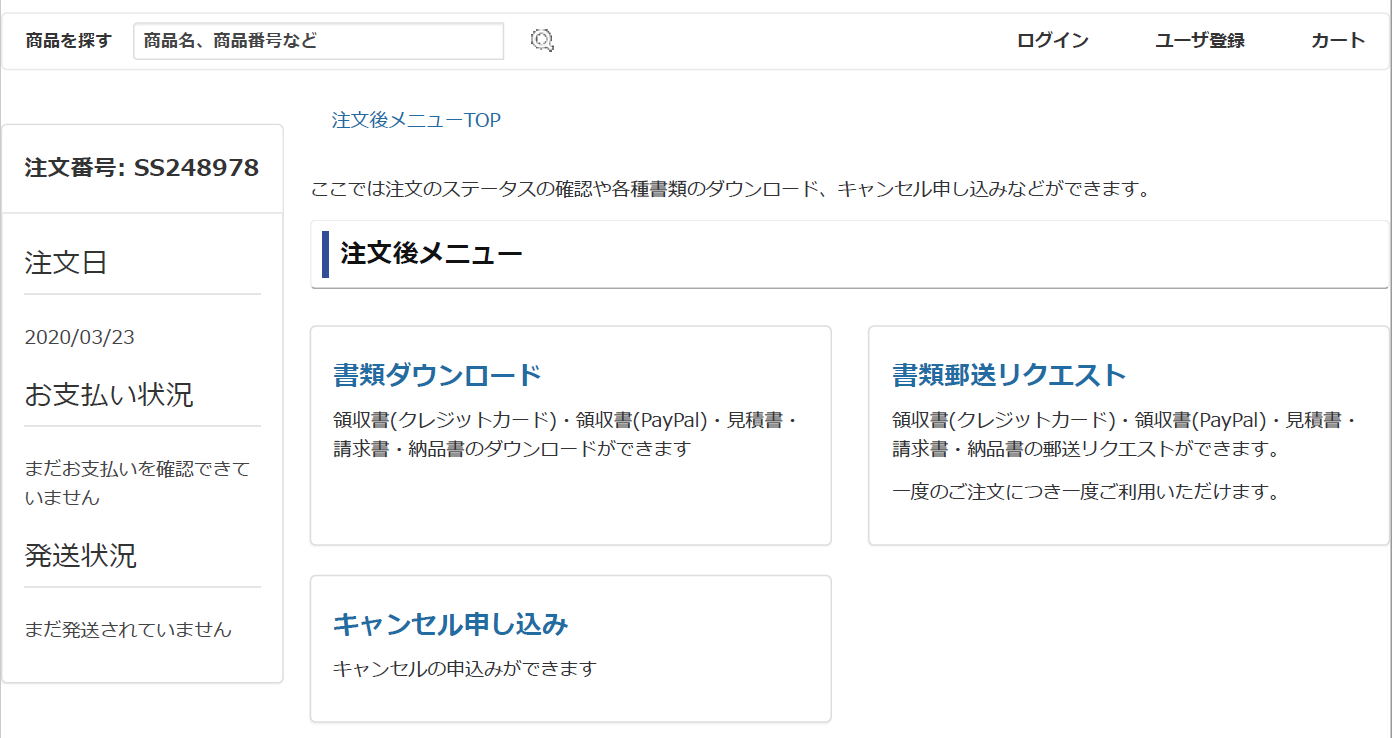This screenshot has width=1392, height=738.
Task: Click the magnifying glass search icon
Action: pyautogui.click(x=542, y=41)
